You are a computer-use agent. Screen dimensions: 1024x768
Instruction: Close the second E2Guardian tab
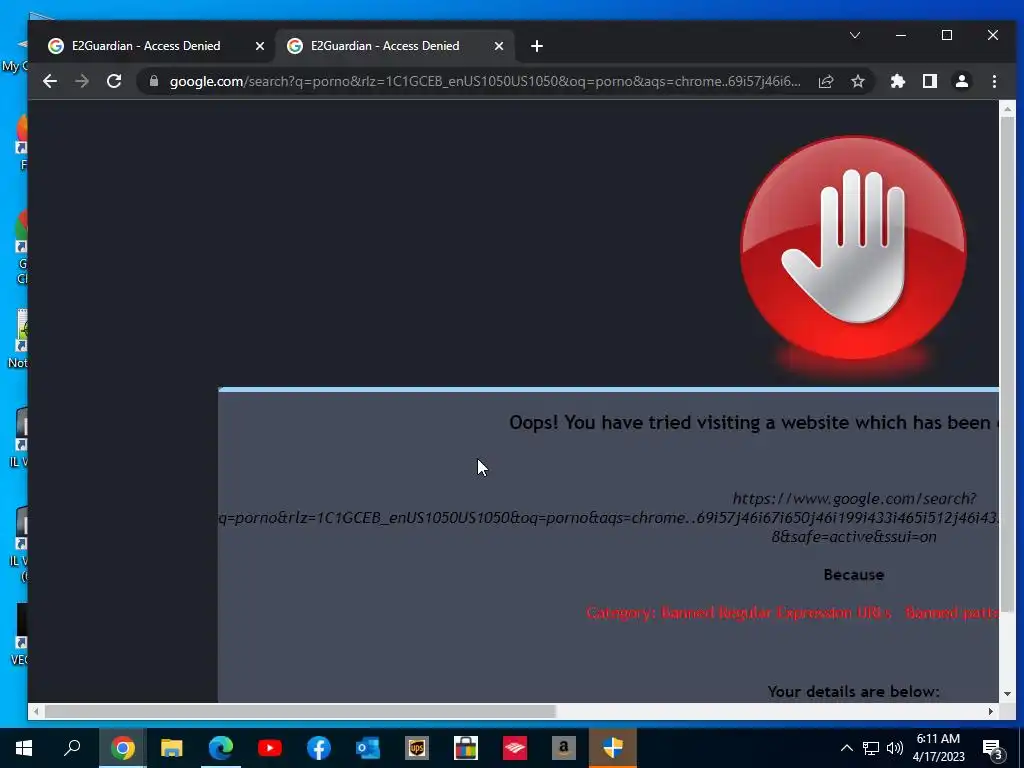(x=499, y=46)
